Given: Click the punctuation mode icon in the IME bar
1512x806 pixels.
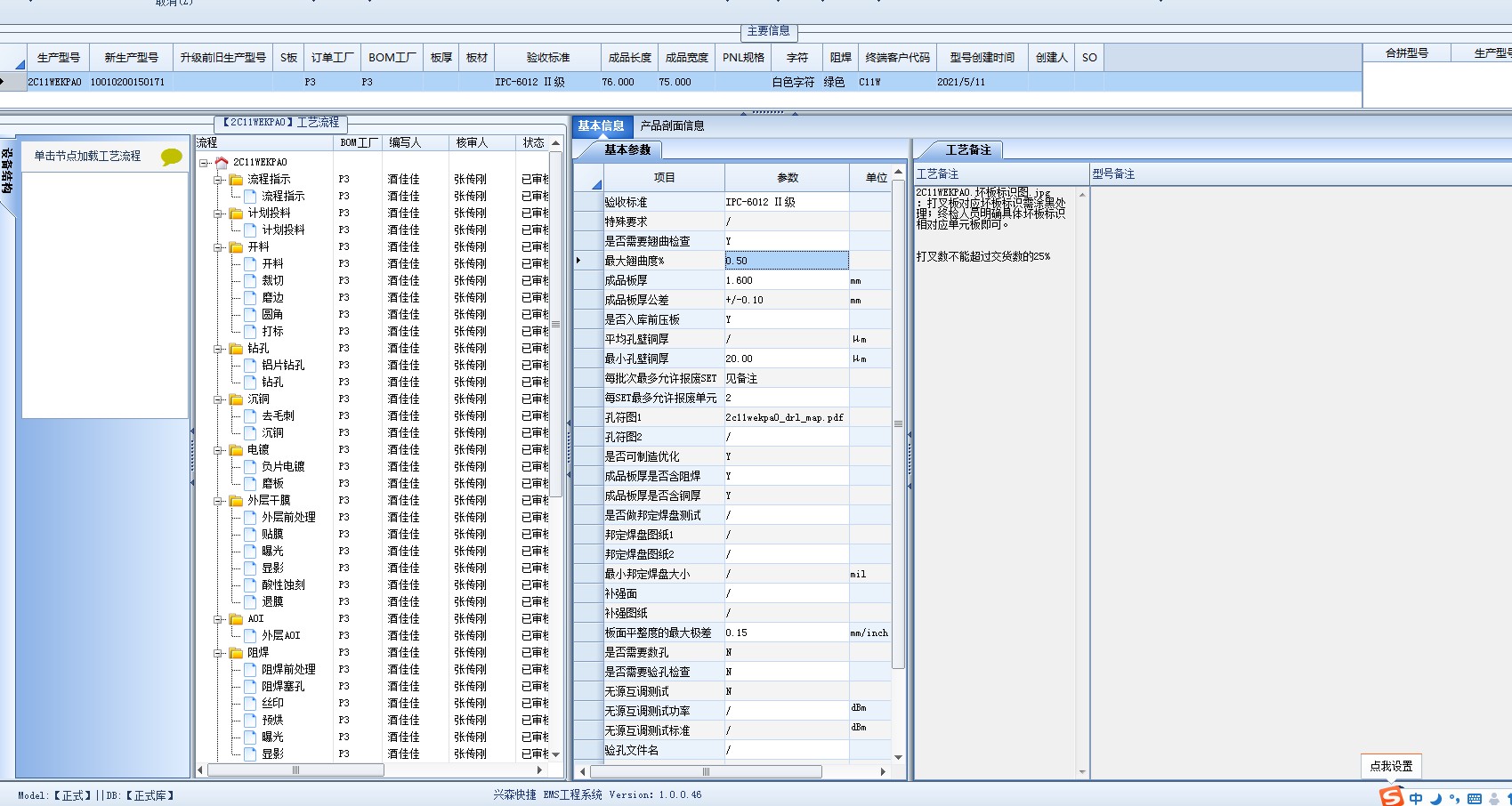Looking at the screenshot, I should pyautogui.click(x=1454, y=799).
